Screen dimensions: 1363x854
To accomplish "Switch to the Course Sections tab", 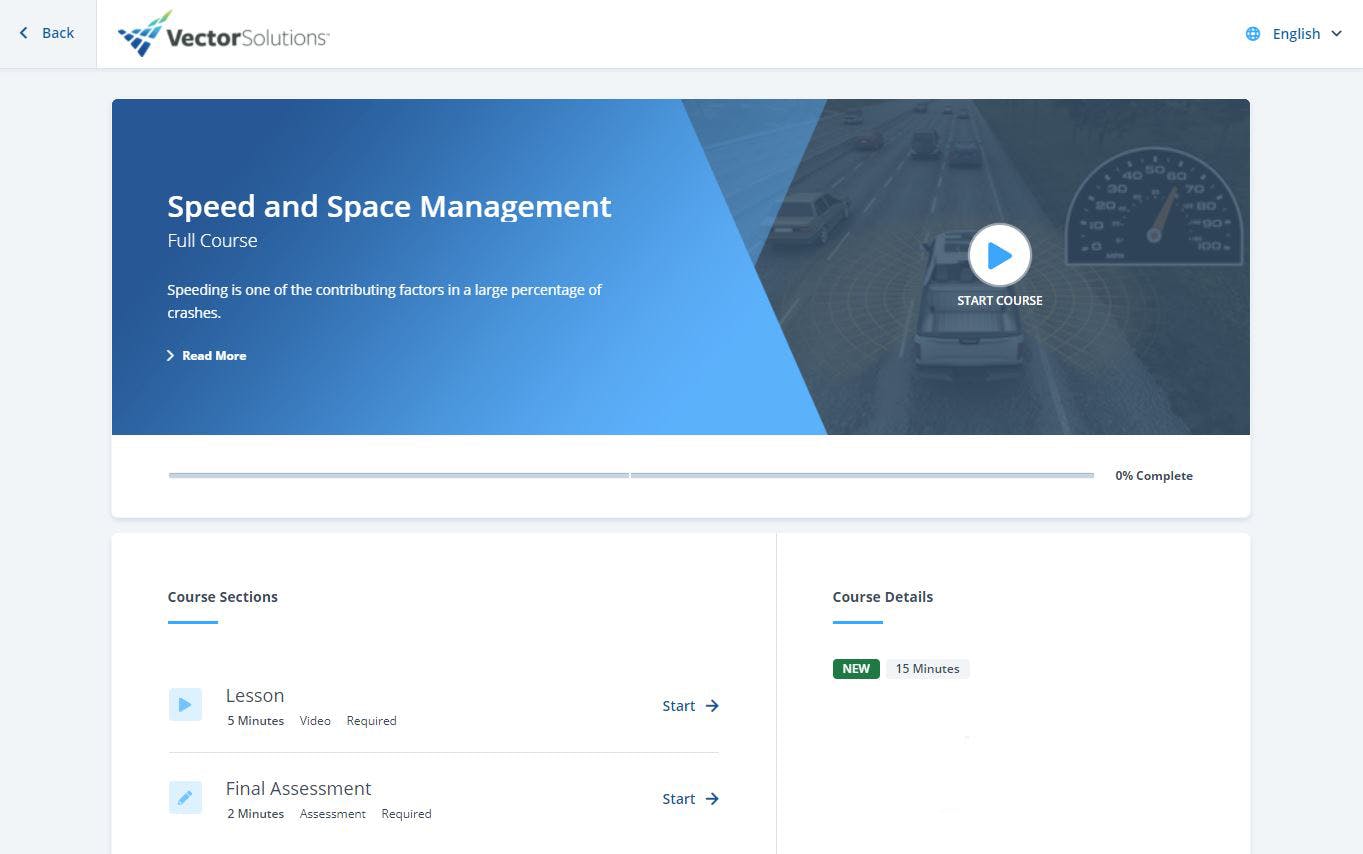I will point(222,596).
